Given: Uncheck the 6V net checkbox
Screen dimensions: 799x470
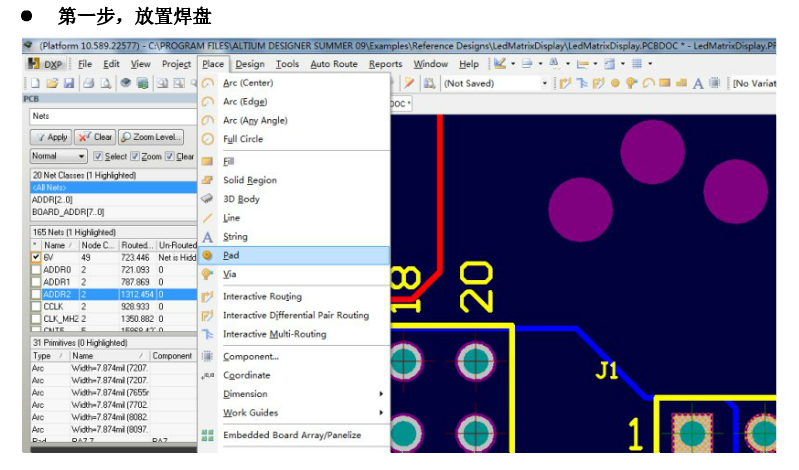Looking at the screenshot, I should click(37, 257).
